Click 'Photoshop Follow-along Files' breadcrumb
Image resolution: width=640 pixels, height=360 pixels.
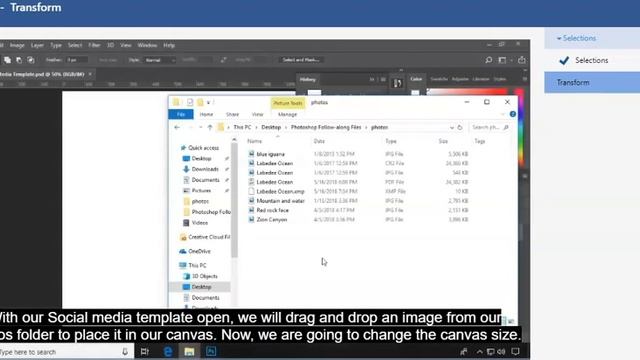click(x=326, y=127)
